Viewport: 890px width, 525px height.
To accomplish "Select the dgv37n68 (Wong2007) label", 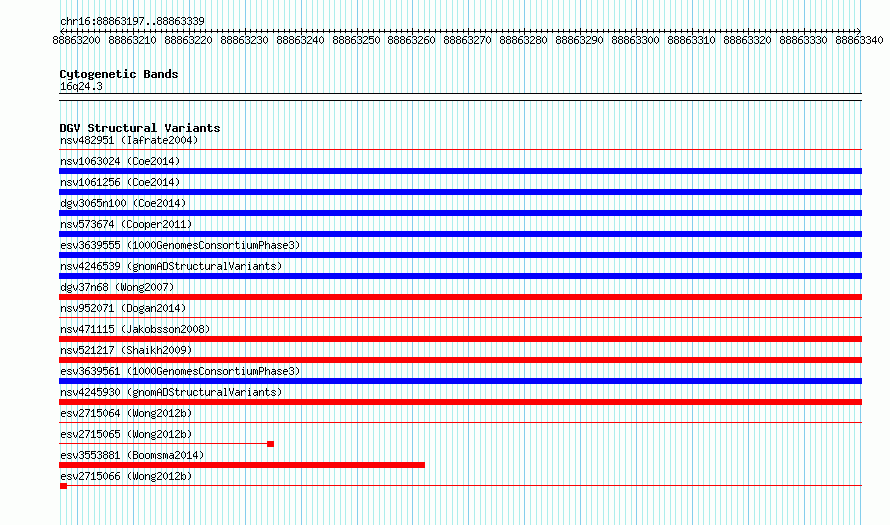I will (x=117, y=287).
